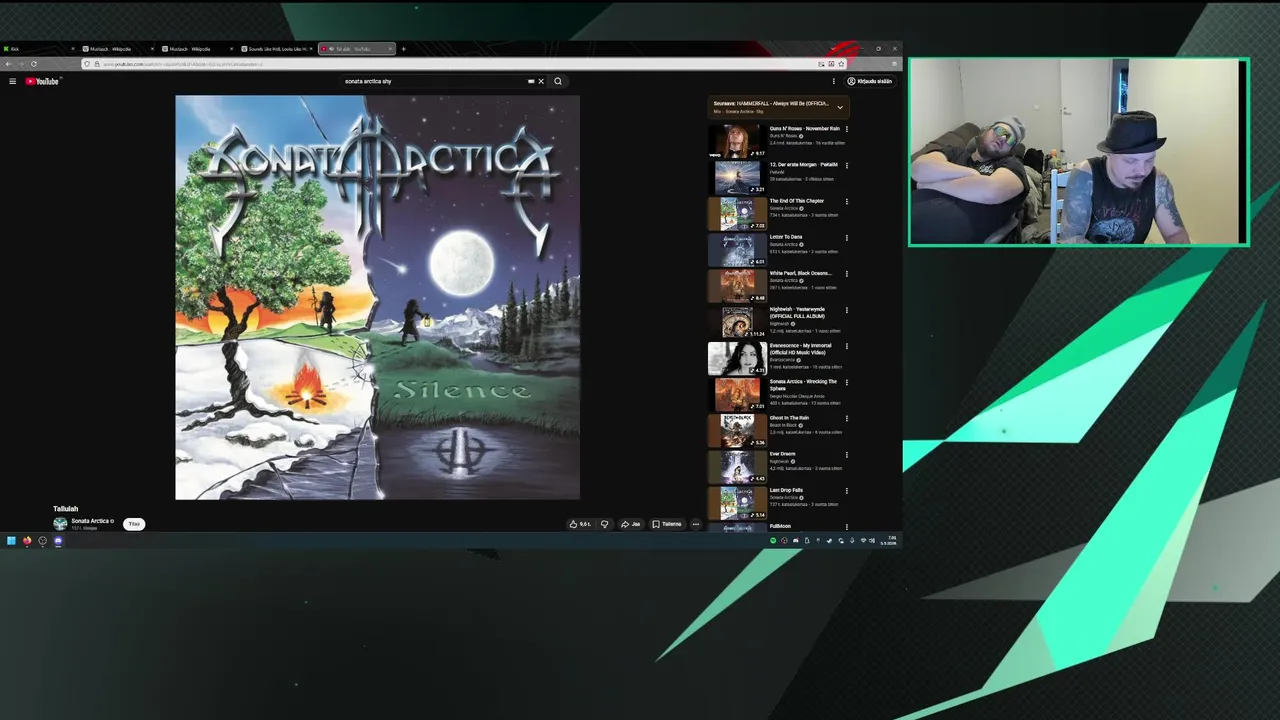Open a new browser tab with plus
Image resolution: width=1280 pixels, height=720 pixels.
[x=403, y=48]
